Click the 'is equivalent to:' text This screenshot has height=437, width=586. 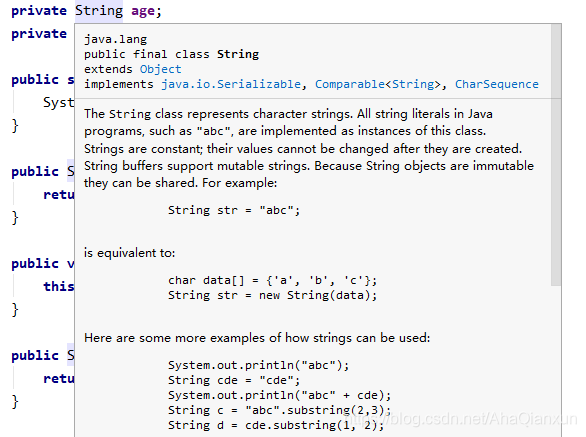pos(129,253)
